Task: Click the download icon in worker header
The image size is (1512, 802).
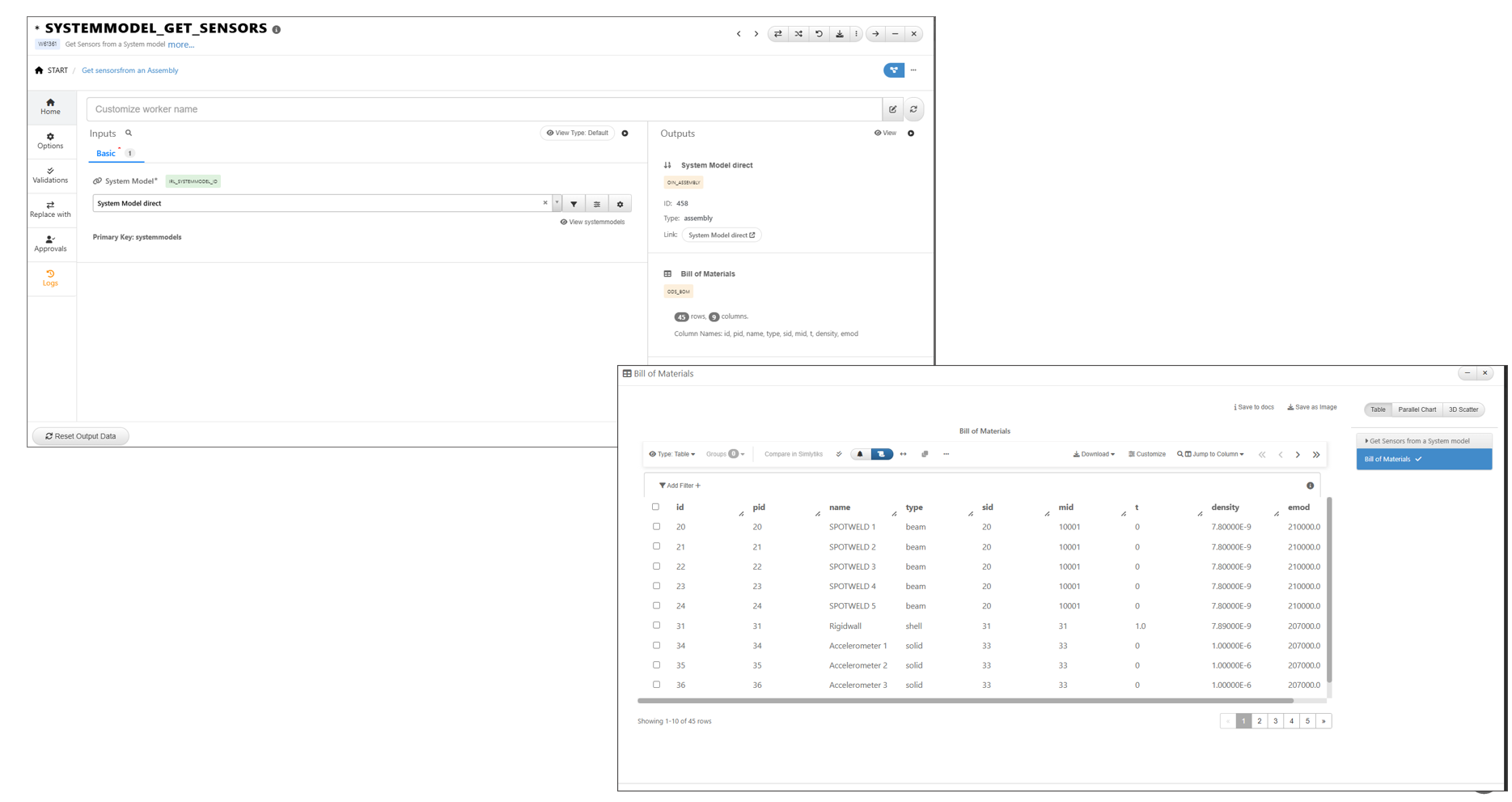Action: (840, 34)
